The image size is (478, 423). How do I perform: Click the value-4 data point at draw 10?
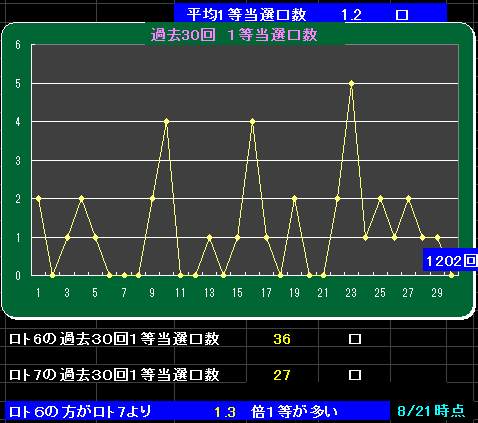[167, 121]
